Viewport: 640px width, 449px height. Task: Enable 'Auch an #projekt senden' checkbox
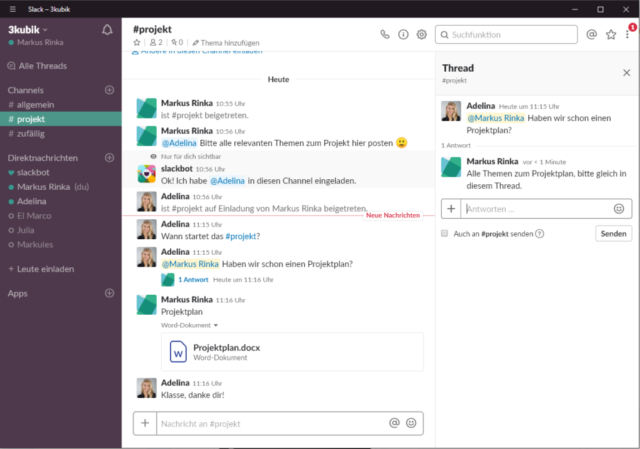pos(445,233)
